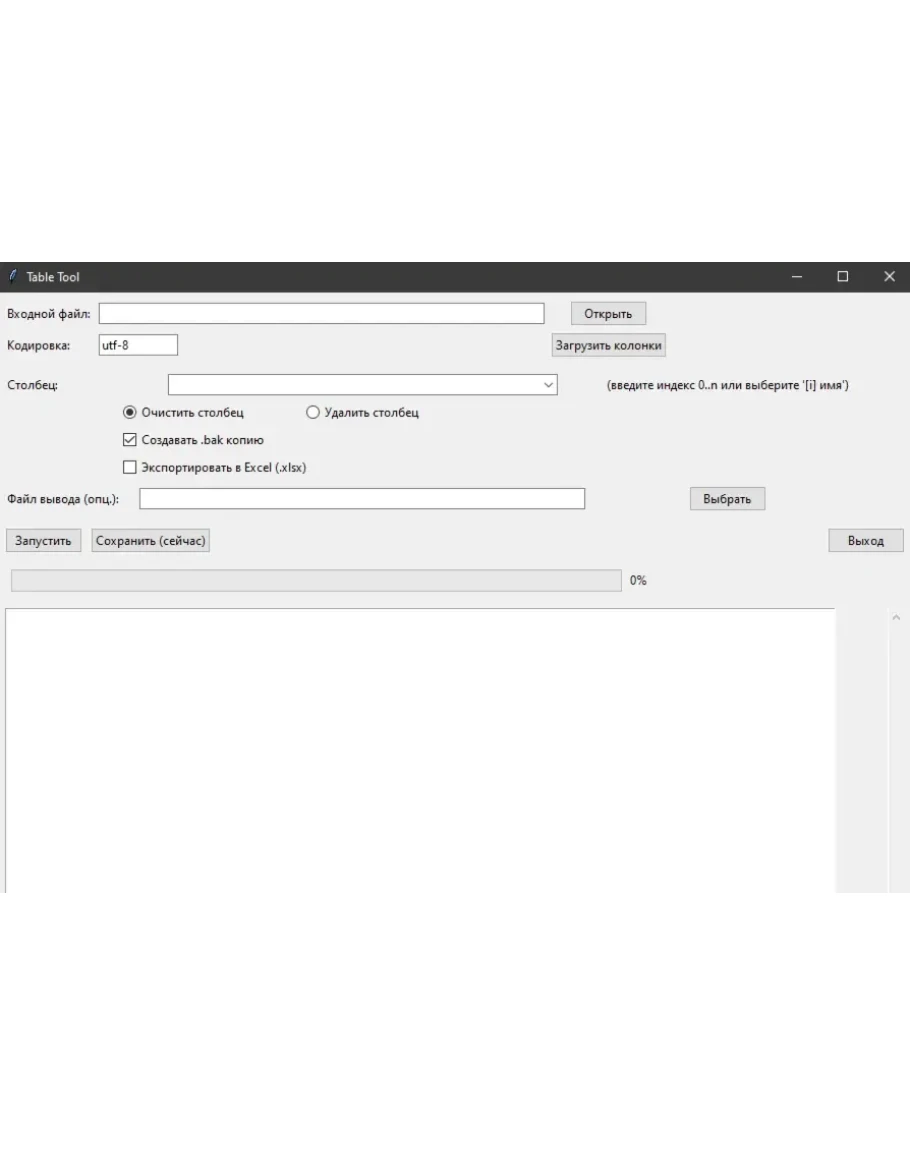The width and height of the screenshot is (910, 1155).
Task: Click the 'Файл вывода (опц.)' input field
Action: tap(361, 498)
